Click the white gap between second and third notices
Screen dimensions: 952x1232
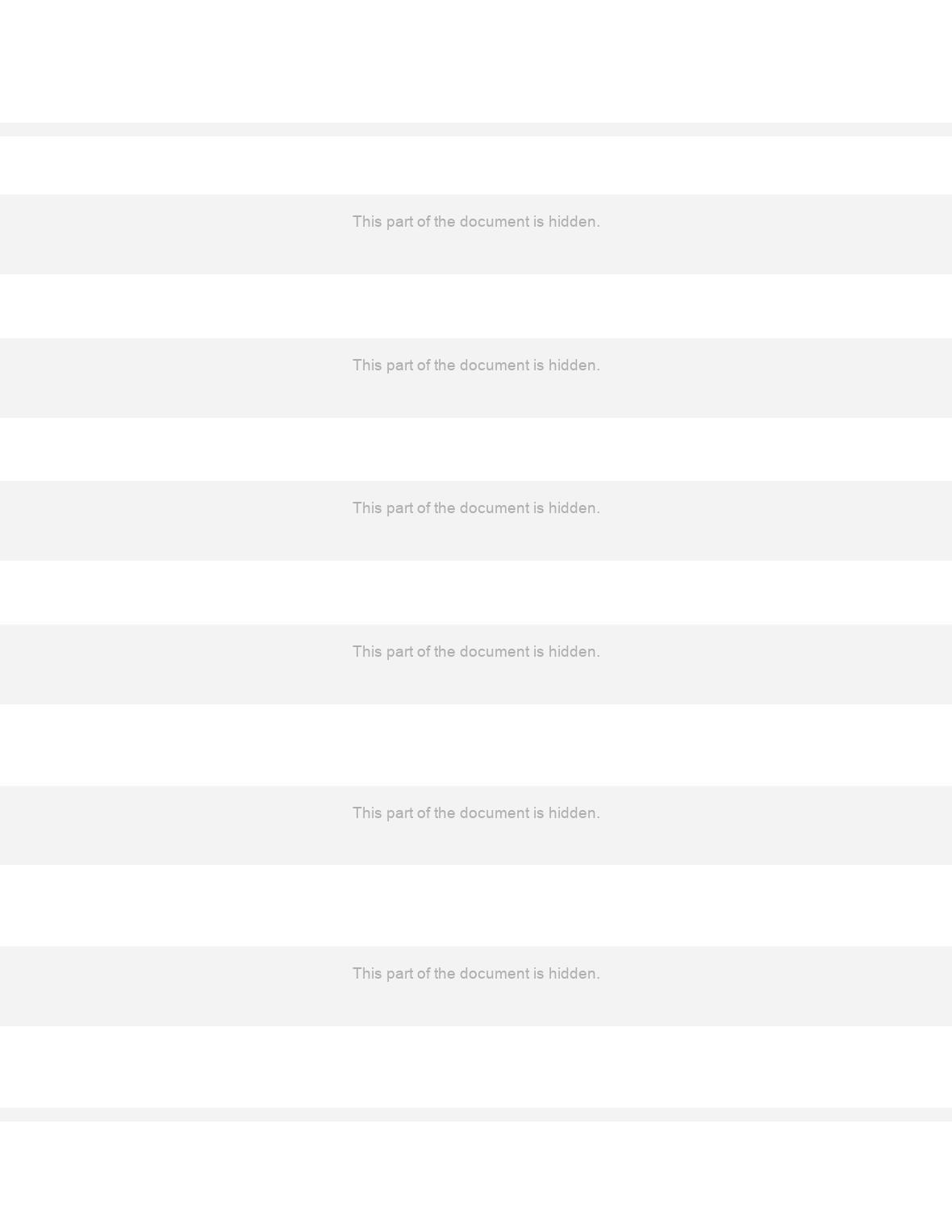476,449
